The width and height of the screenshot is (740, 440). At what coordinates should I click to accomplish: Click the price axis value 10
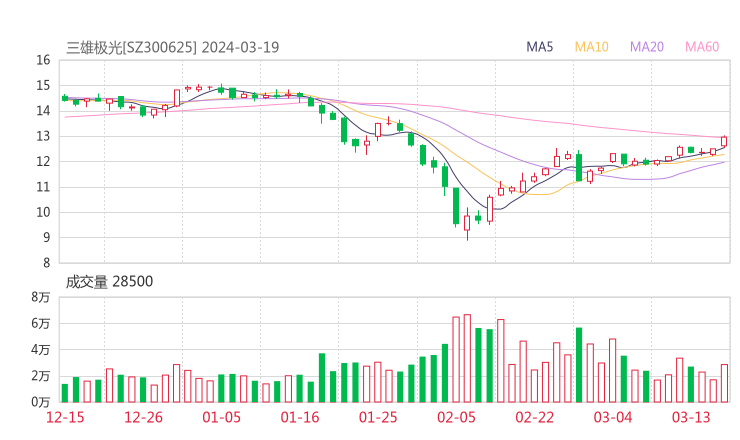click(43, 212)
